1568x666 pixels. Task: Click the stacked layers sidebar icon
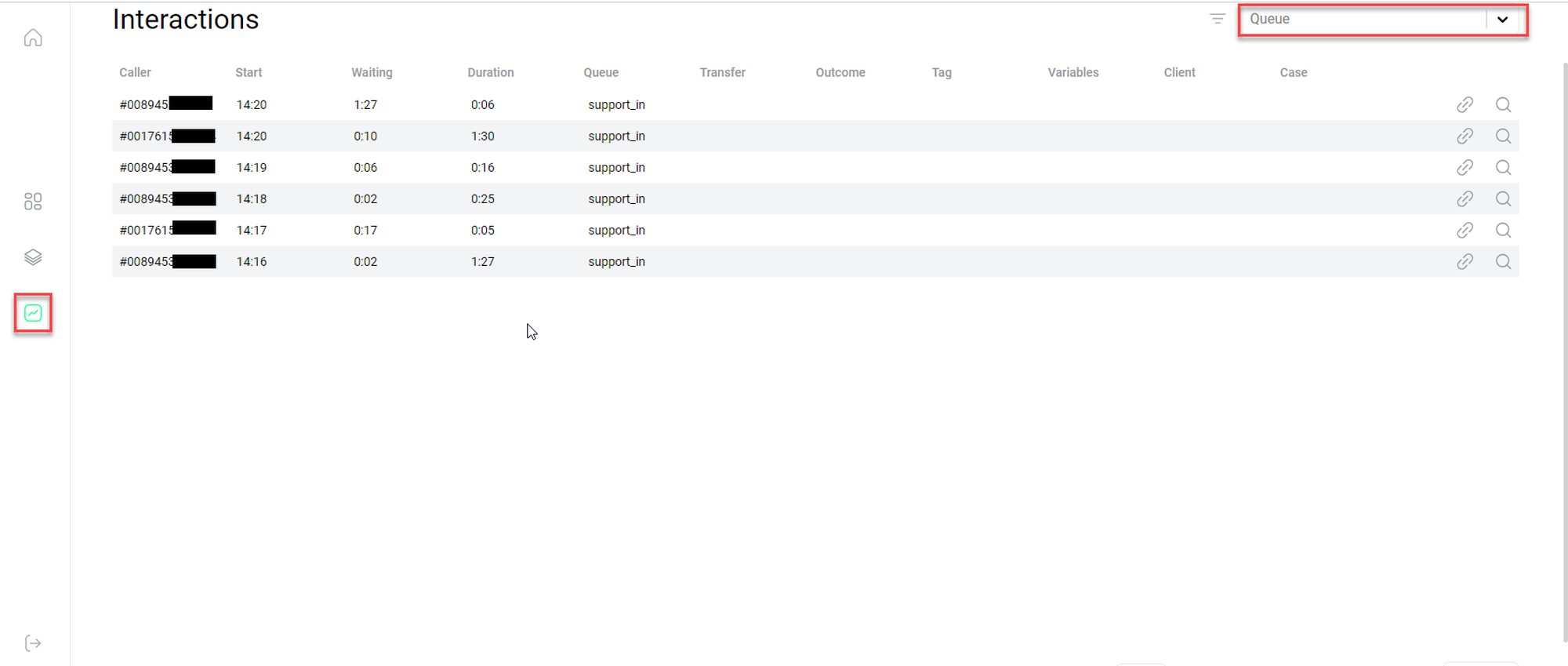click(33, 257)
